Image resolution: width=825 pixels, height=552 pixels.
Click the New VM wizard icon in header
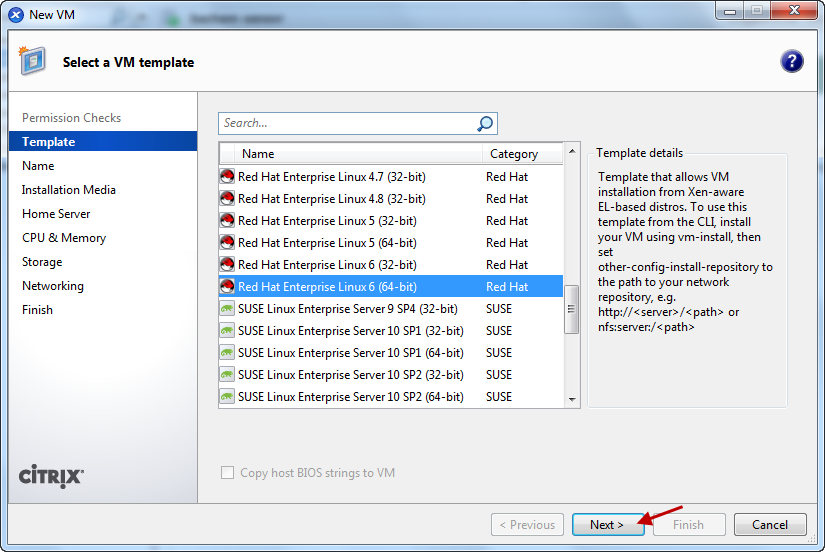[x=32, y=61]
